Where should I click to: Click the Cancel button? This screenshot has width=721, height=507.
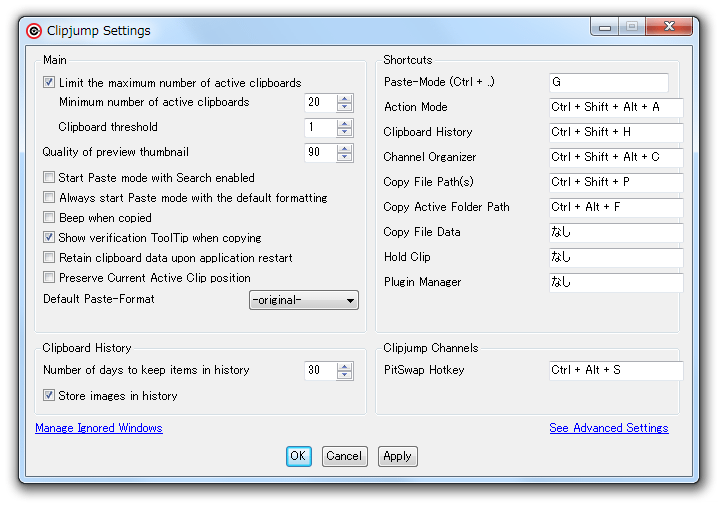344,456
